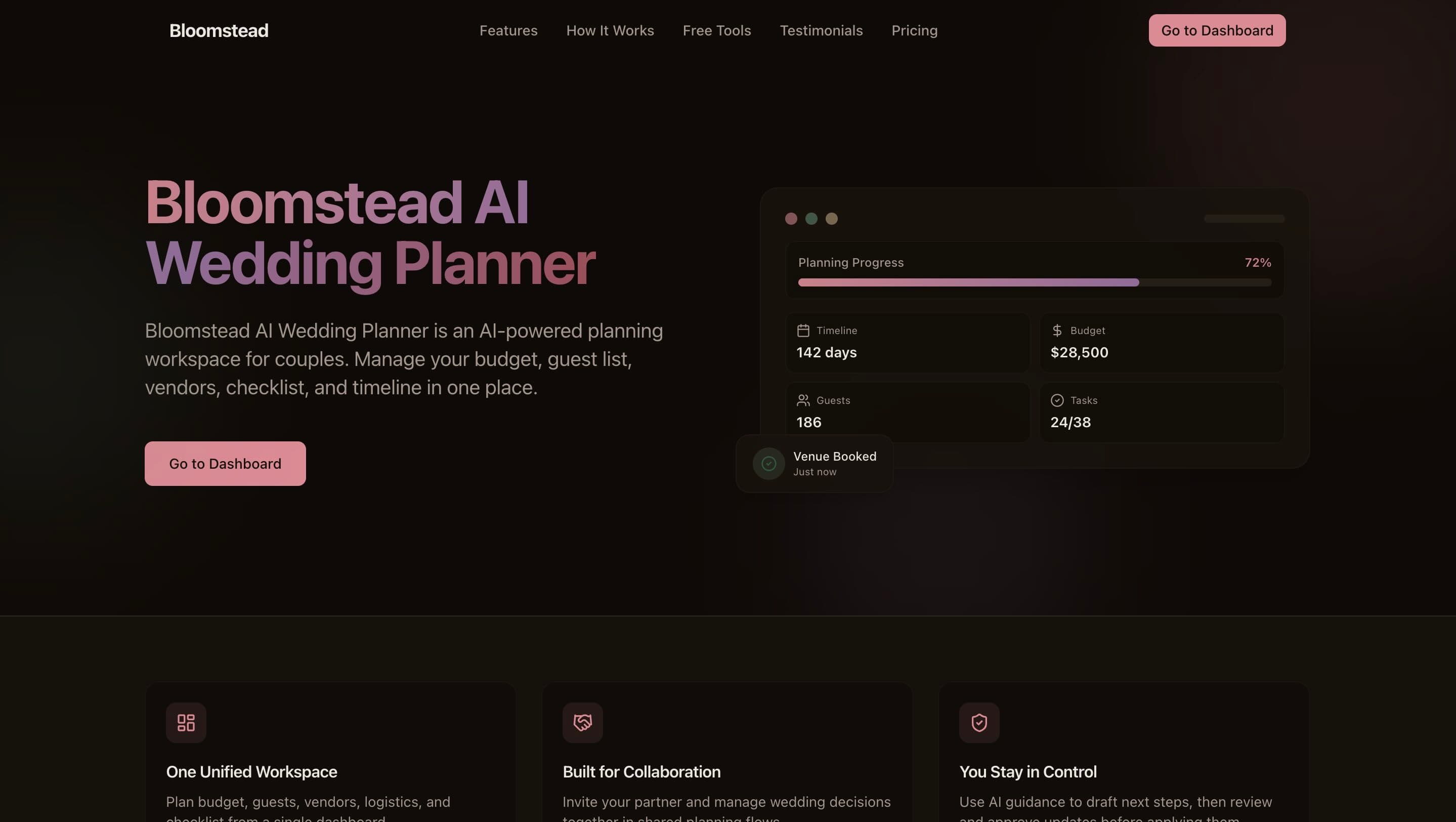This screenshot has height=822, width=1456.
Task: Select the Budget dollar icon
Action: coord(1056,330)
